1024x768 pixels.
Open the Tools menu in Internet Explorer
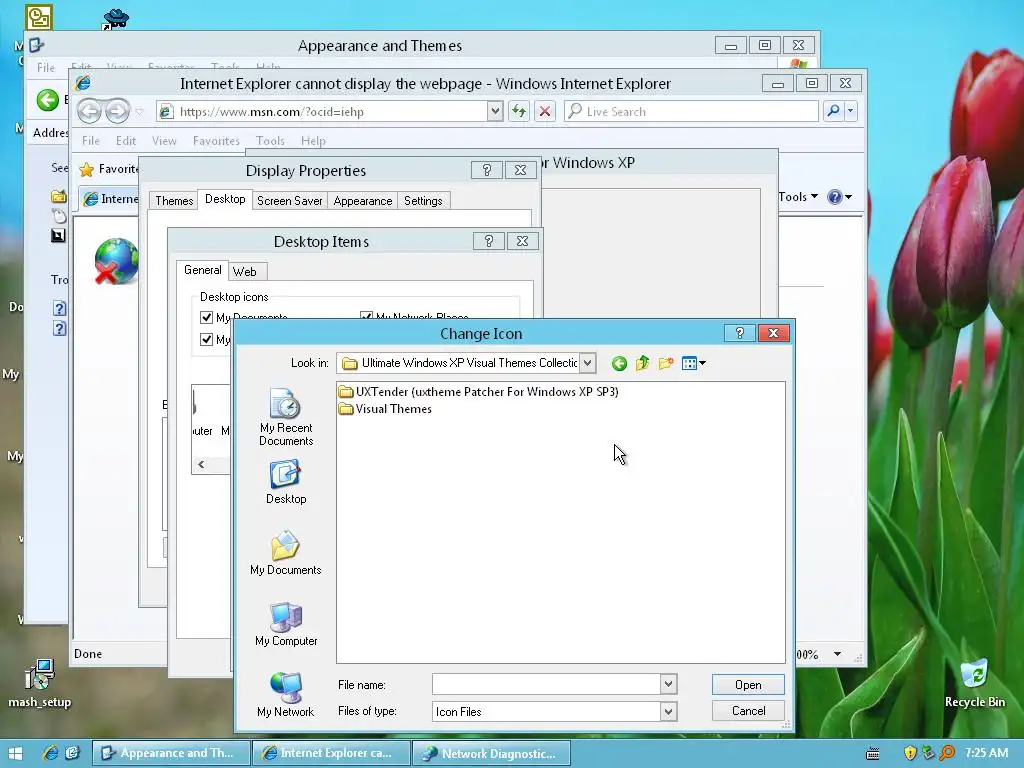[x=270, y=141]
